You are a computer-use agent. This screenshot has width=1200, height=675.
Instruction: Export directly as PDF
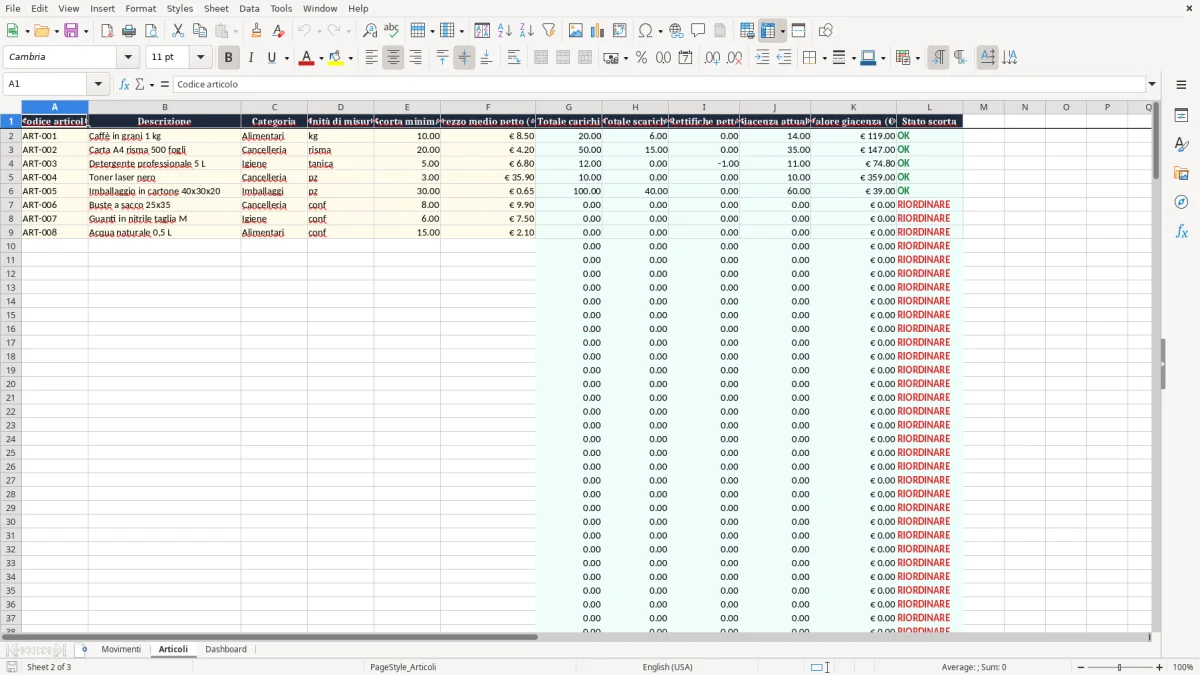click(107, 31)
